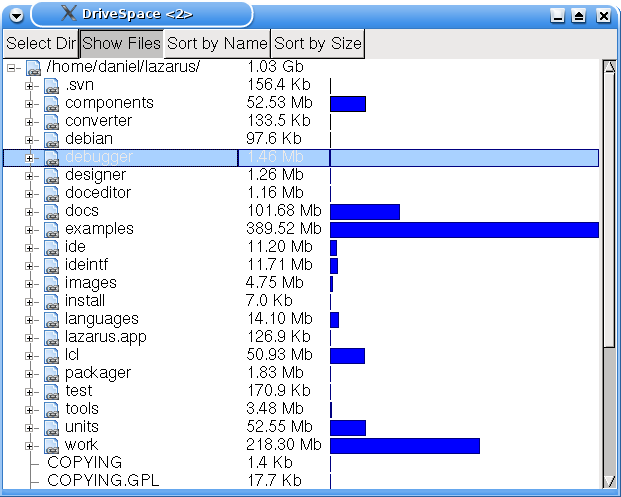621x497 pixels.
Task: Click the root /home/daniel/lazarus/ drive icon
Action: click(x=33, y=67)
